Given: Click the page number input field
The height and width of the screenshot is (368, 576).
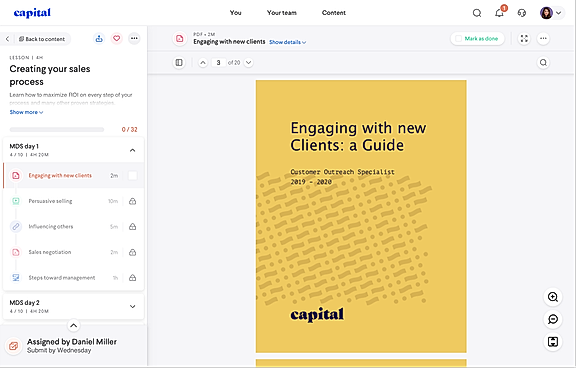Looking at the screenshot, I should [x=219, y=62].
